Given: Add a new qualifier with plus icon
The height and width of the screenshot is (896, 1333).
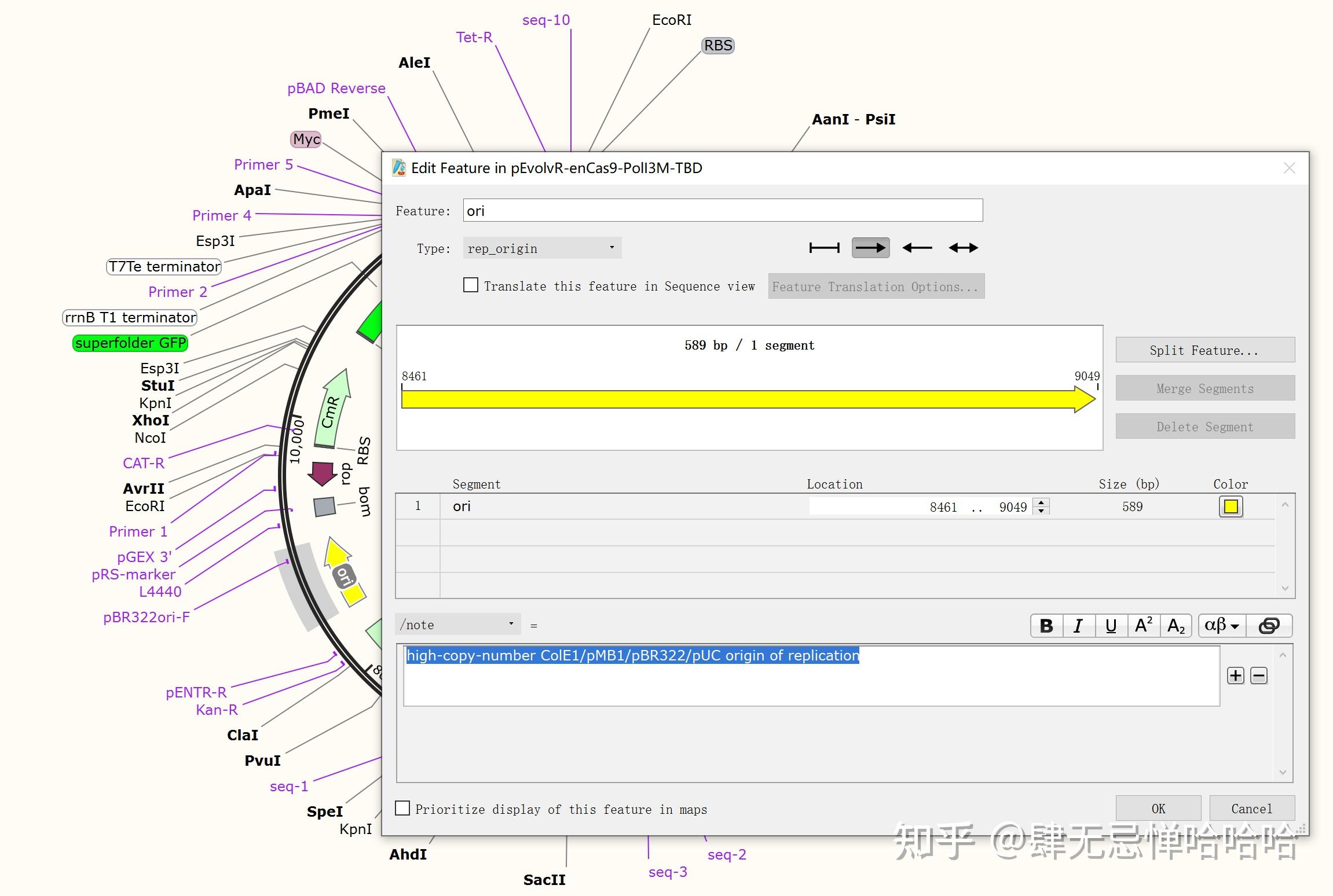Looking at the screenshot, I should 1236,675.
